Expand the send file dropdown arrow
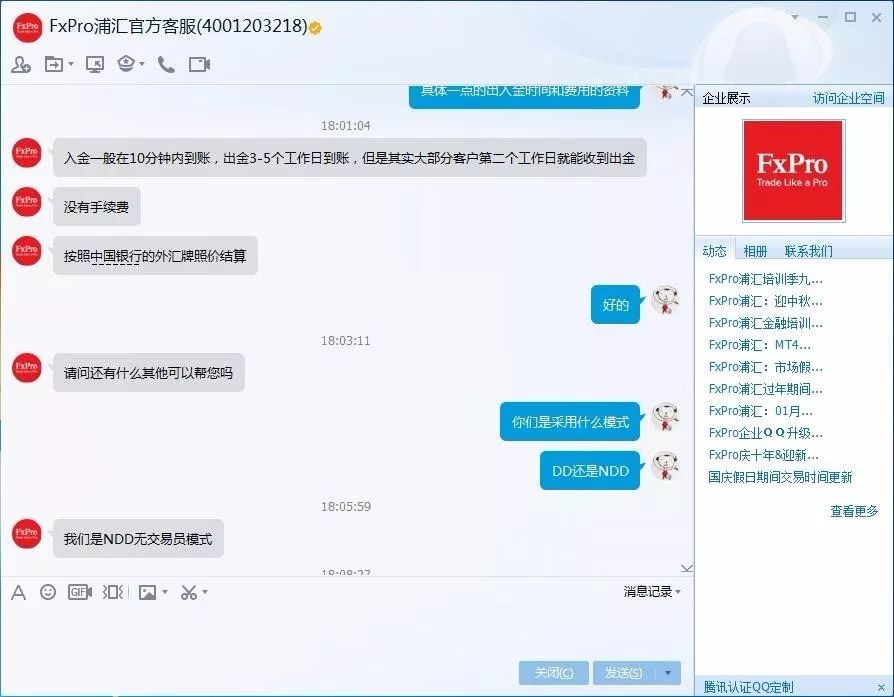 coord(71,63)
